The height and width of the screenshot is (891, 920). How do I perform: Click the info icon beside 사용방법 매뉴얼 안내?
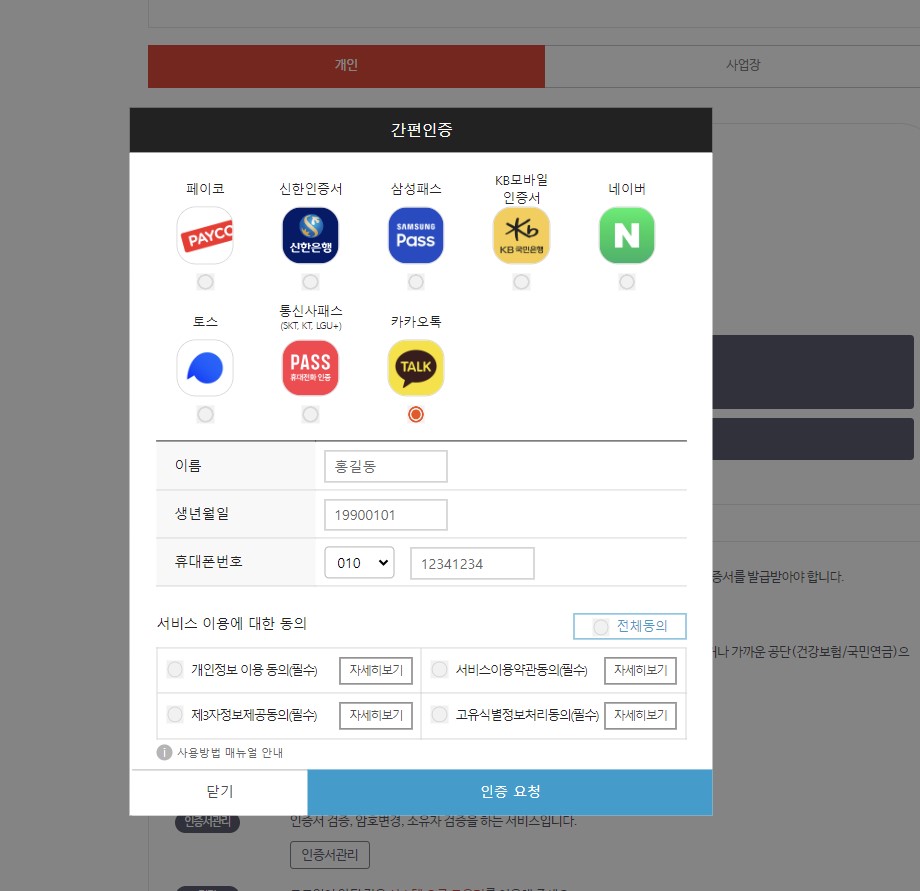[x=164, y=752]
